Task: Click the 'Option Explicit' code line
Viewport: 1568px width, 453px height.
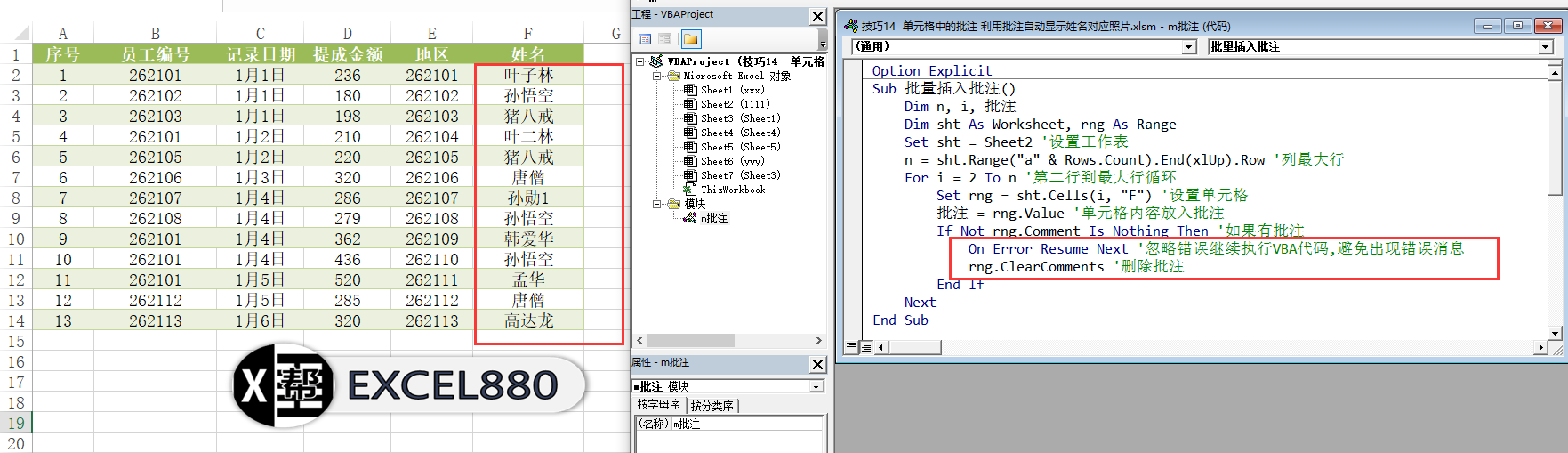Action: tap(931, 70)
